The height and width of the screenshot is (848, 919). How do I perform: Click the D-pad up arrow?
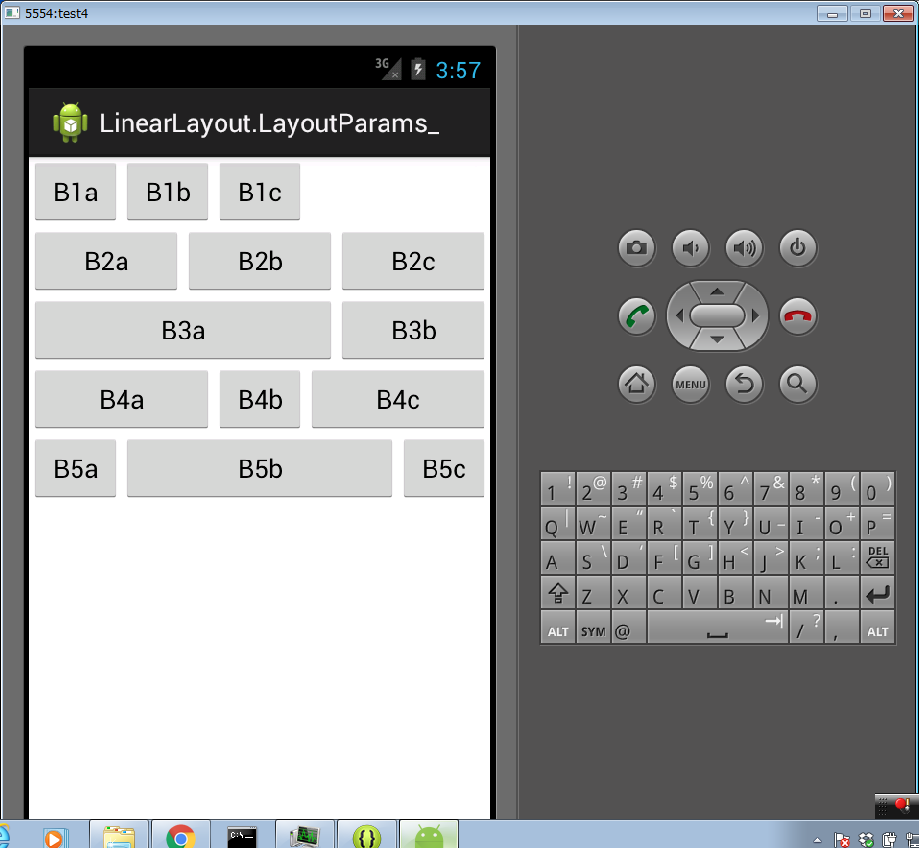click(717, 292)
